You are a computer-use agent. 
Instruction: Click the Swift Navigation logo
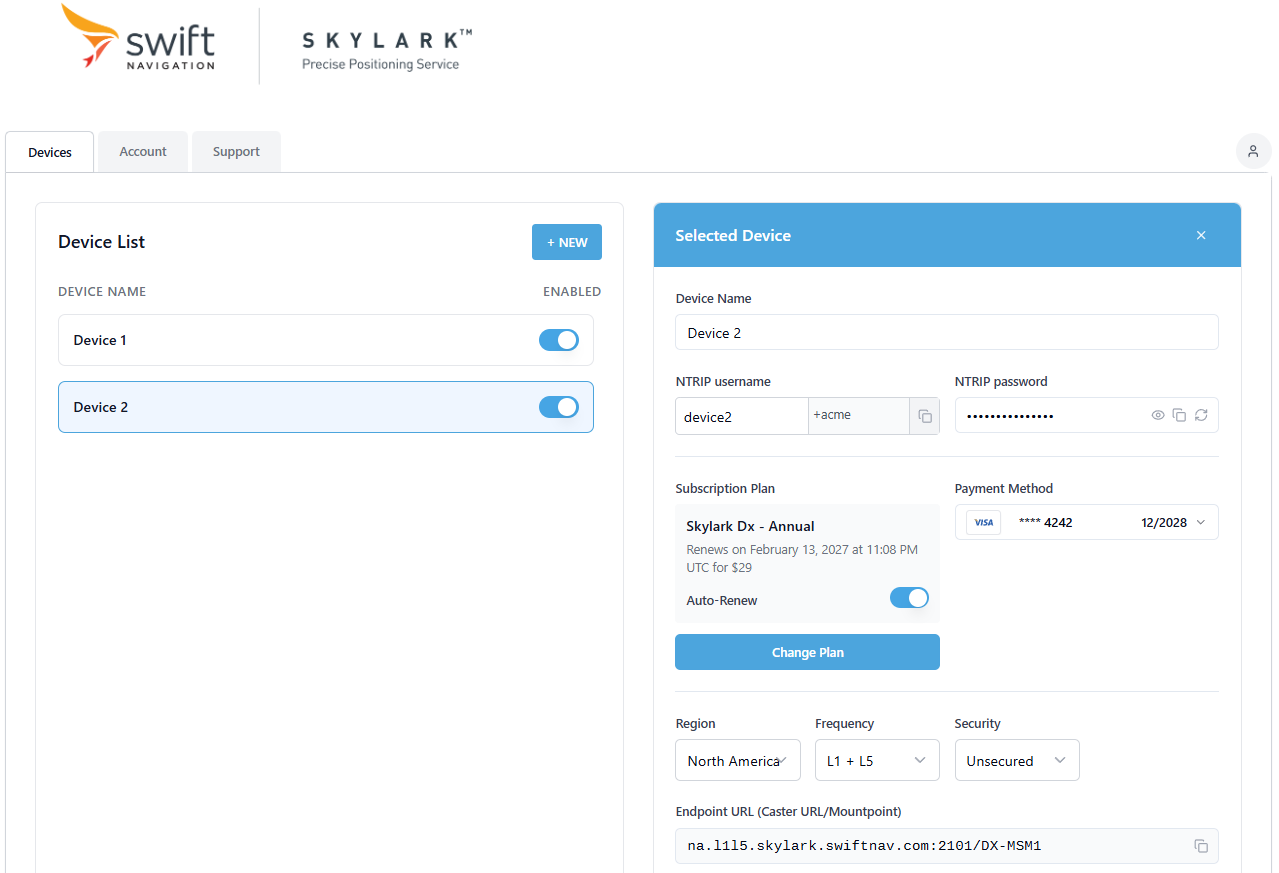pyautogui.click(x=138, y=38)
